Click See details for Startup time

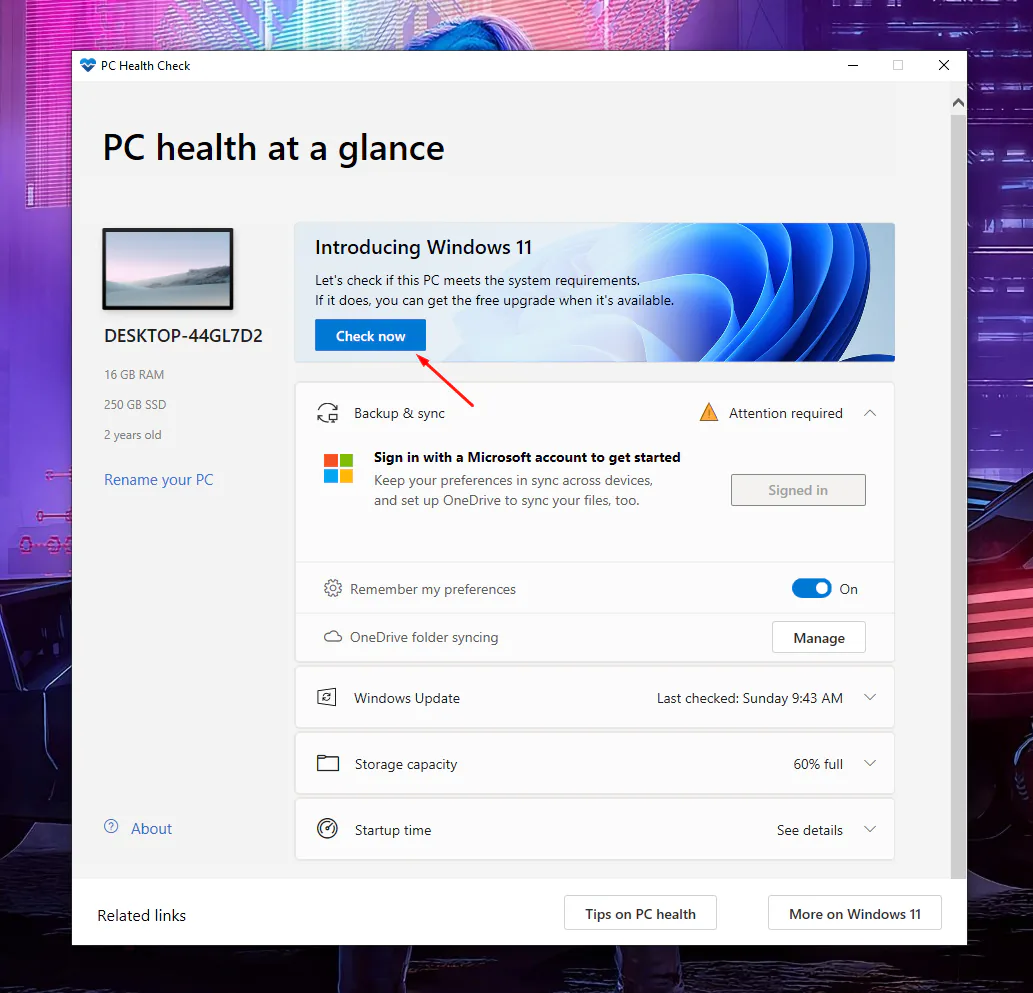(x=810, y=830)
